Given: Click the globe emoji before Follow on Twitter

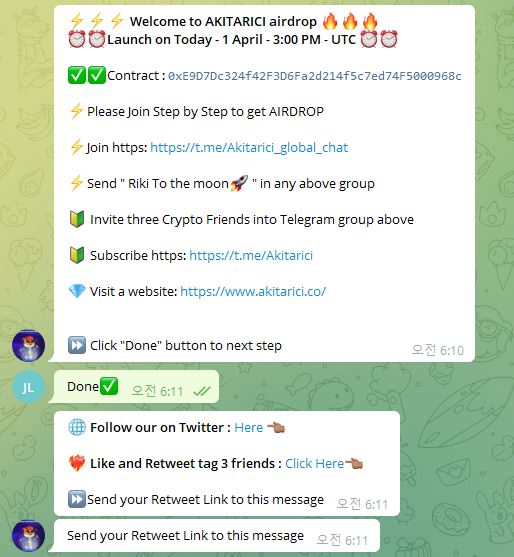Looking at the screenshot, I should click(x=77, y=427).
